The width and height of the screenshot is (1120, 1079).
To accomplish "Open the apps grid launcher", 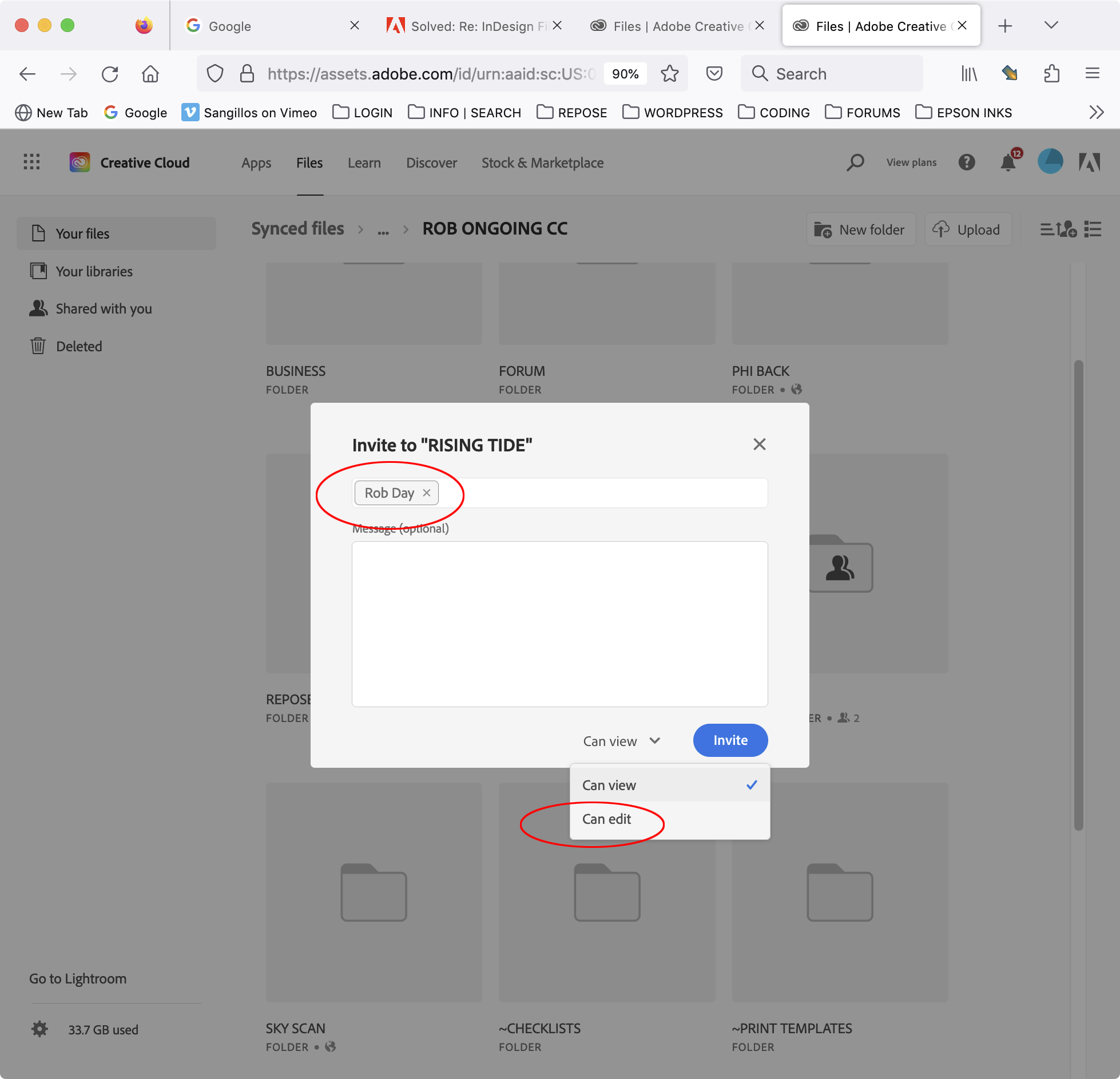I will pyautogui.click(x=32, y=162).
